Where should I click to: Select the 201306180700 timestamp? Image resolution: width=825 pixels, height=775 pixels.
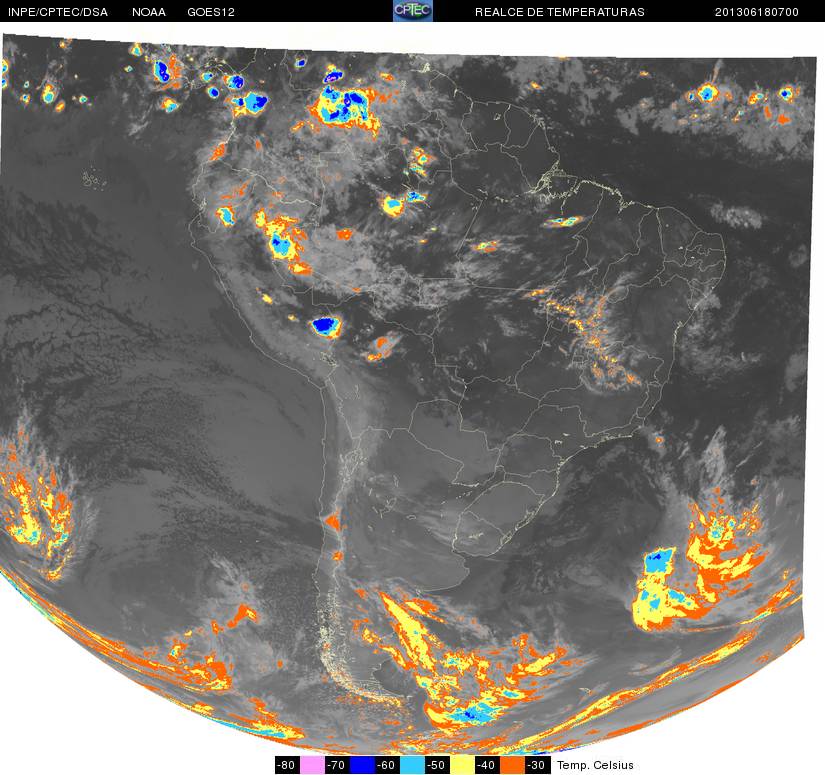click(x=757, y=12)
